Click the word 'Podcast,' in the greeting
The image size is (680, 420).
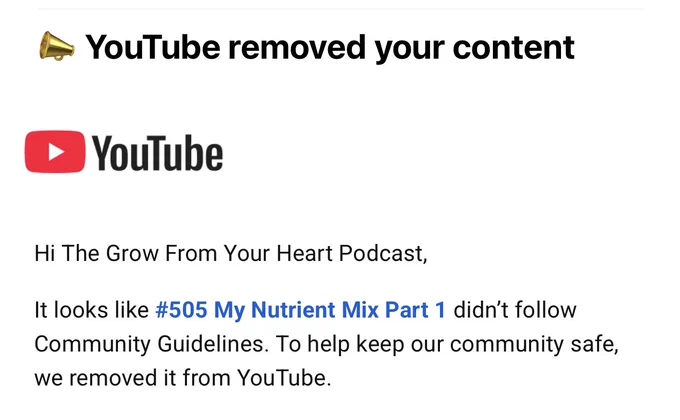click(383, 253)
